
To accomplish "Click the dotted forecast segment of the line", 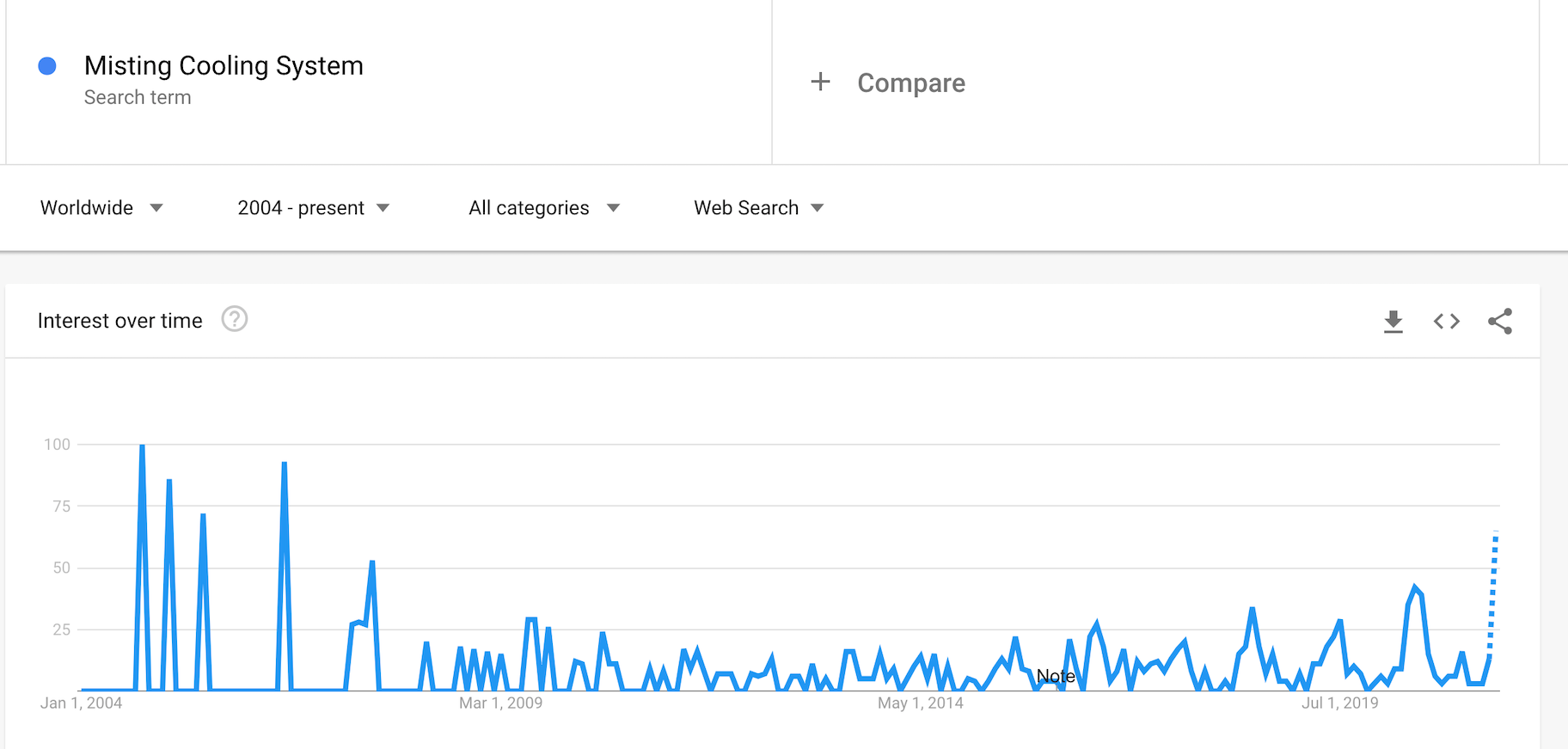I will point(1493,593).
